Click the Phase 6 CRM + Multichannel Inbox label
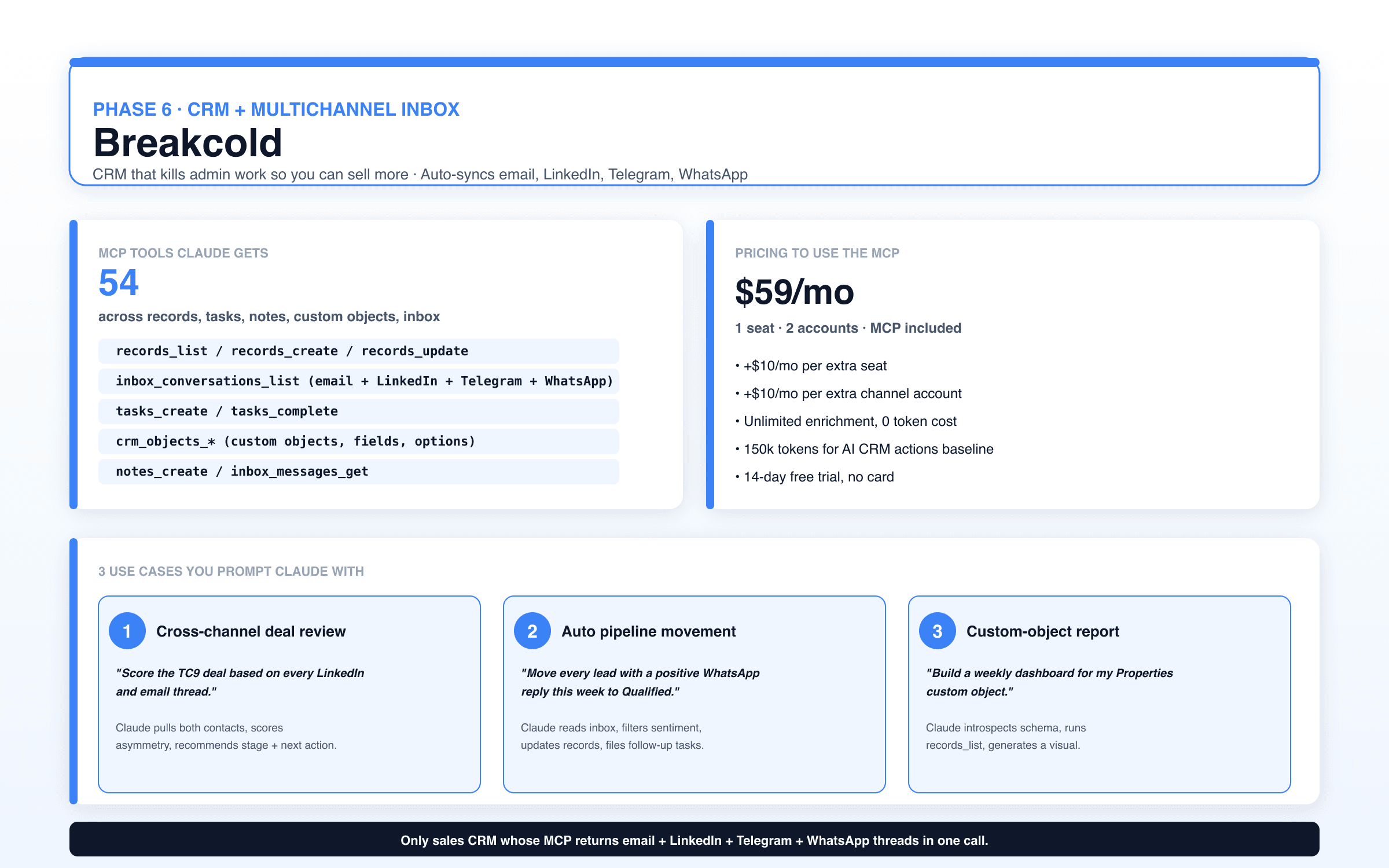The height and width of the screenshot is (868, 1389). (276, 109)
